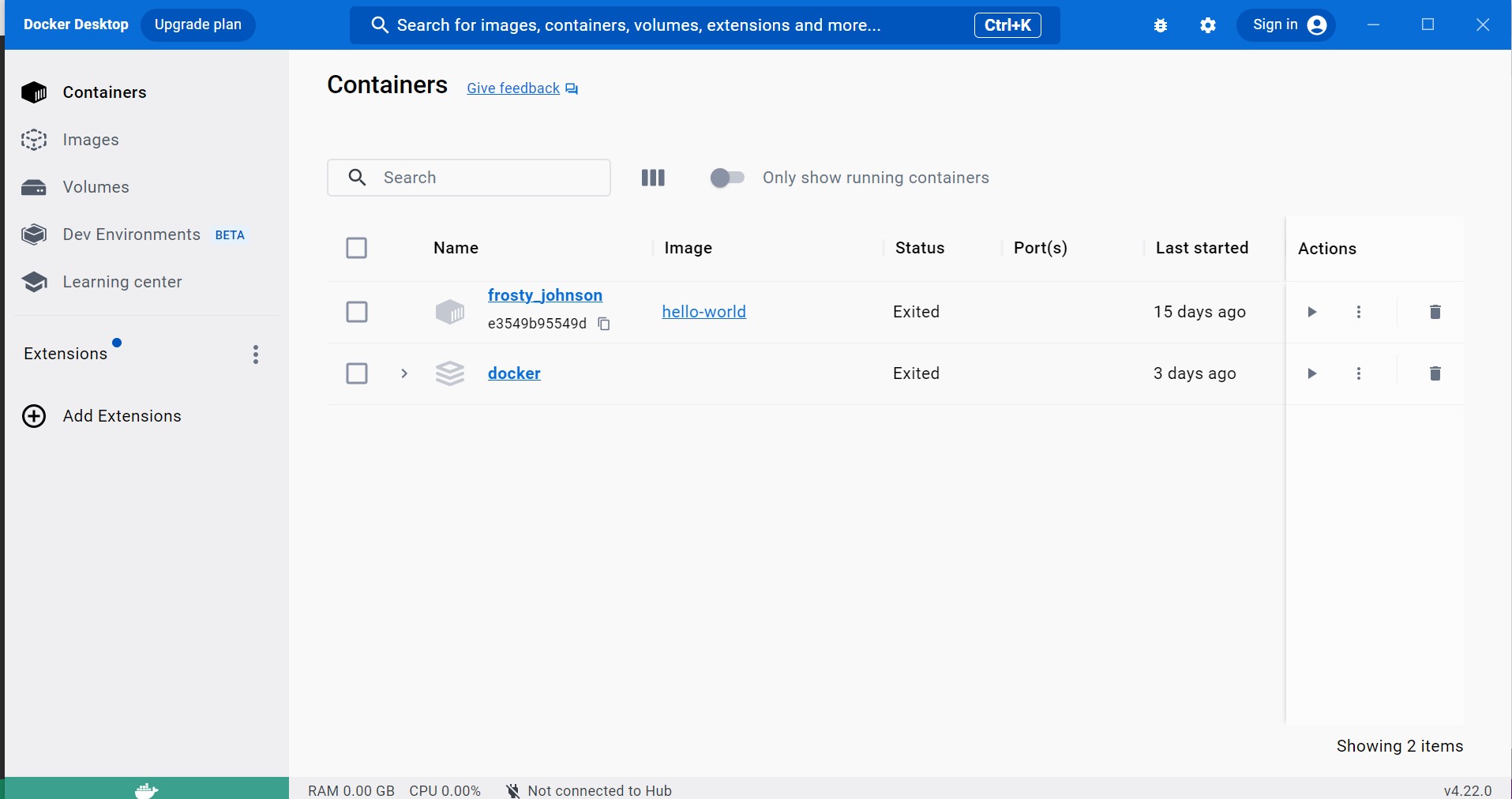Viewport: 1512px width, 799px height.
Task: Open the Extensions options menu
Action: pyautogui.click(x=256, y=354)
